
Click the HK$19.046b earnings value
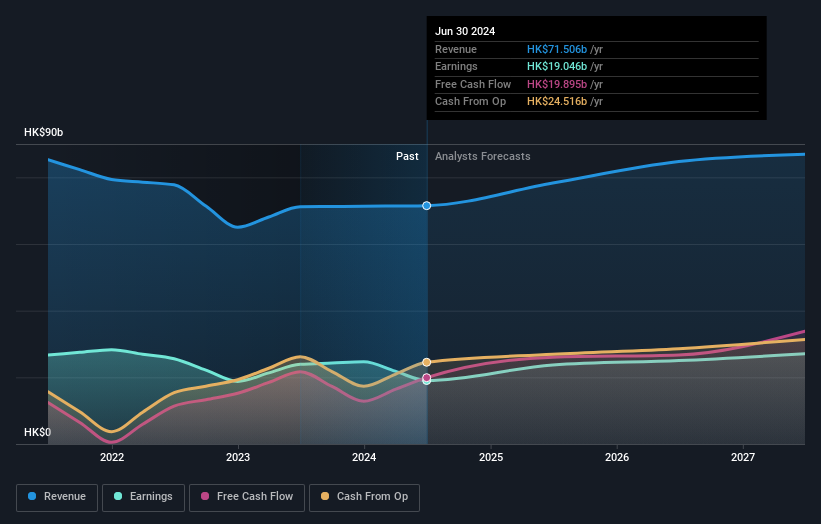(557, 66)
